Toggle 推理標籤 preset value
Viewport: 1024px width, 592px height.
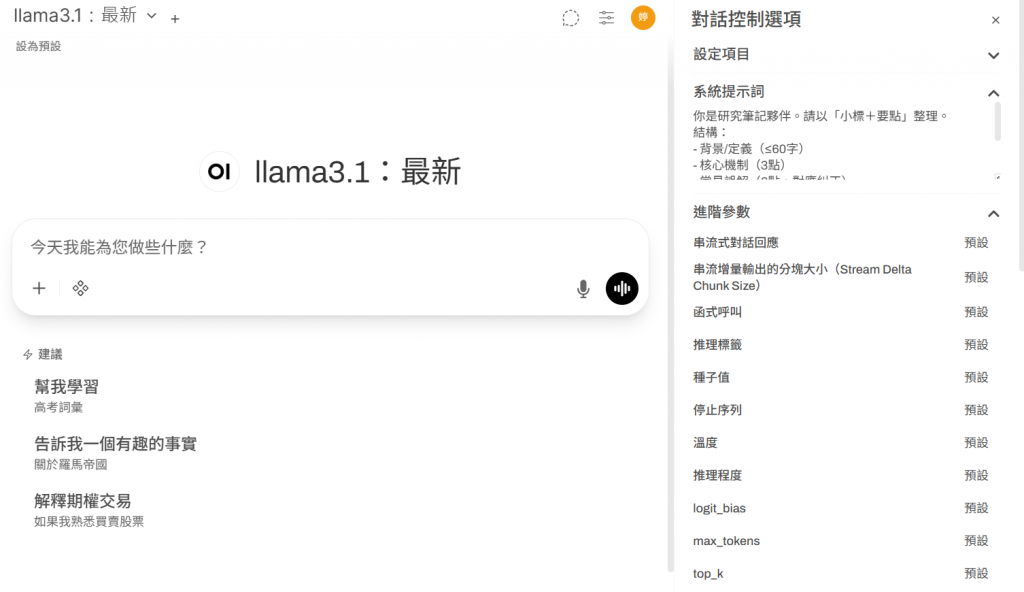pos(976,344)
